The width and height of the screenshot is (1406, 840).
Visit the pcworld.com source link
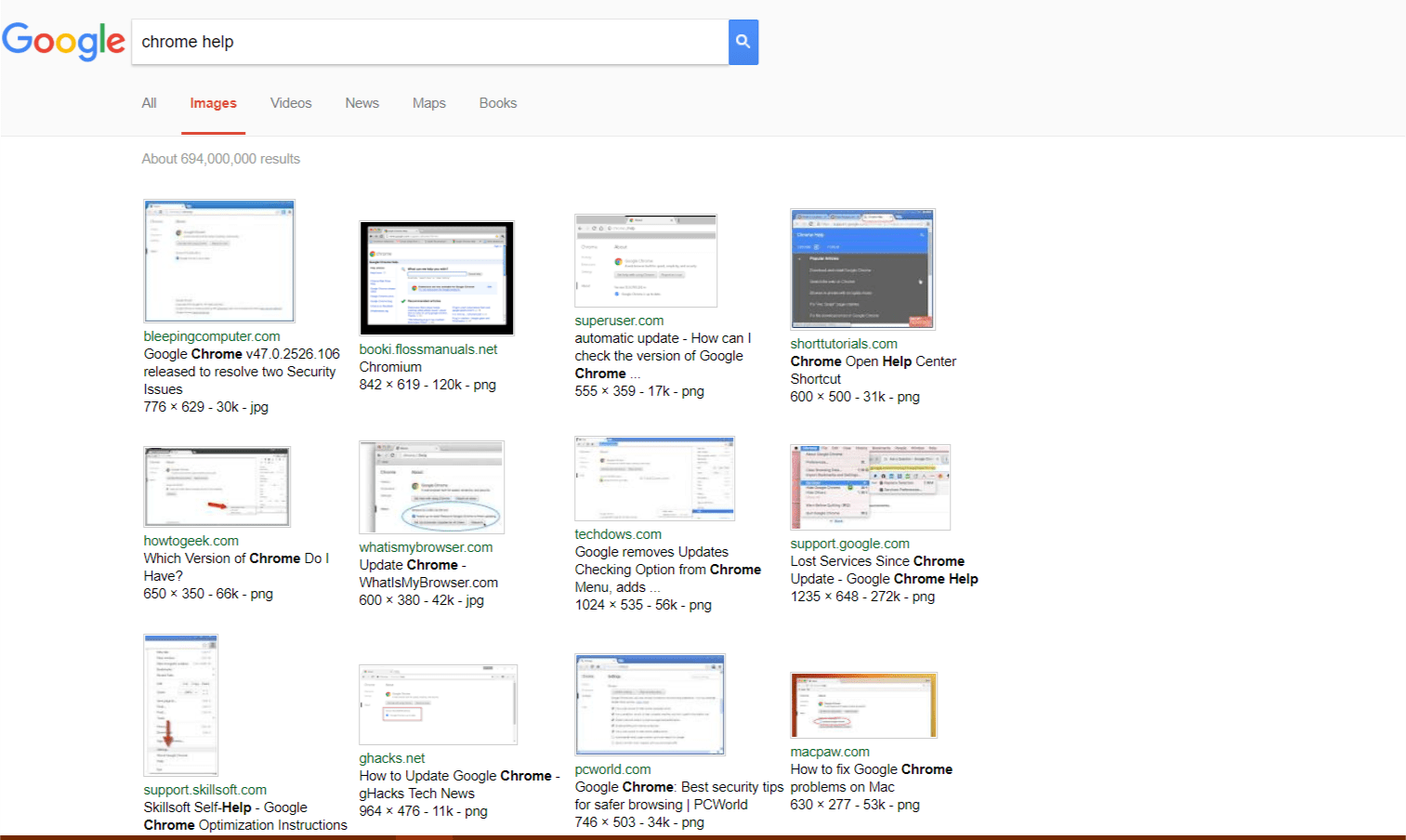(x=612, y=769)
